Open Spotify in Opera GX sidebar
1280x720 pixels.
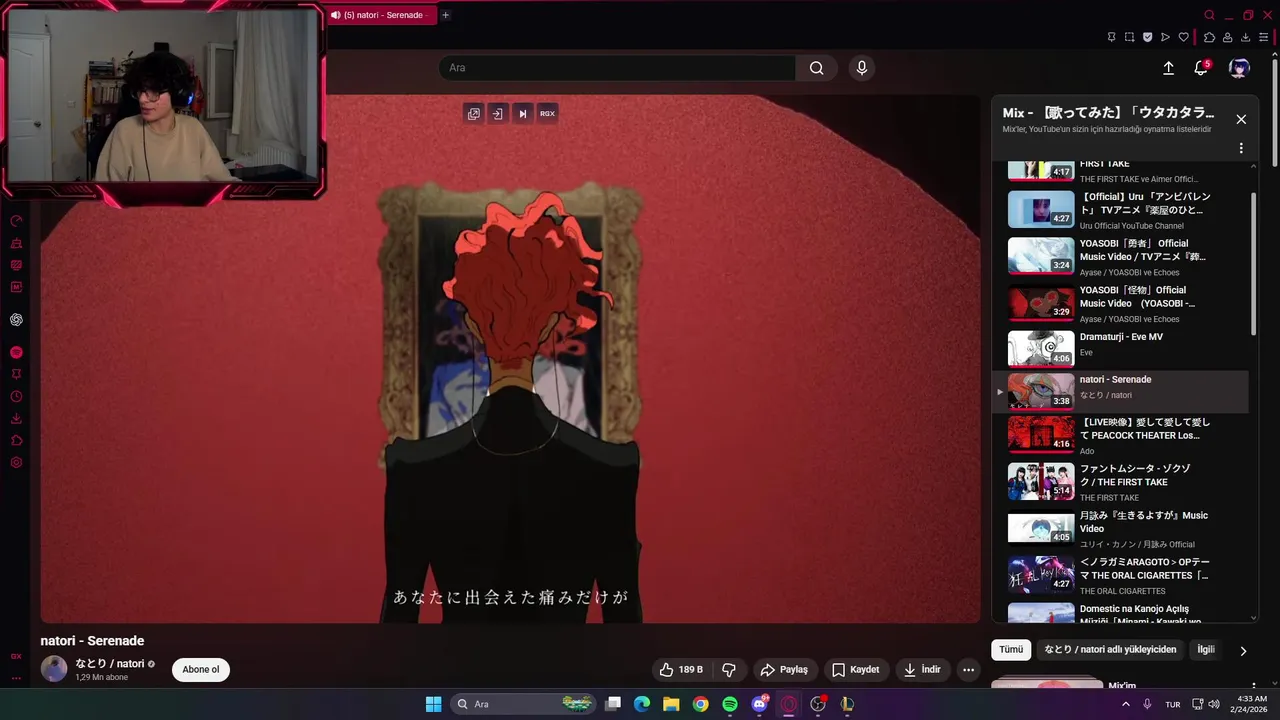(x=16, y=352)
